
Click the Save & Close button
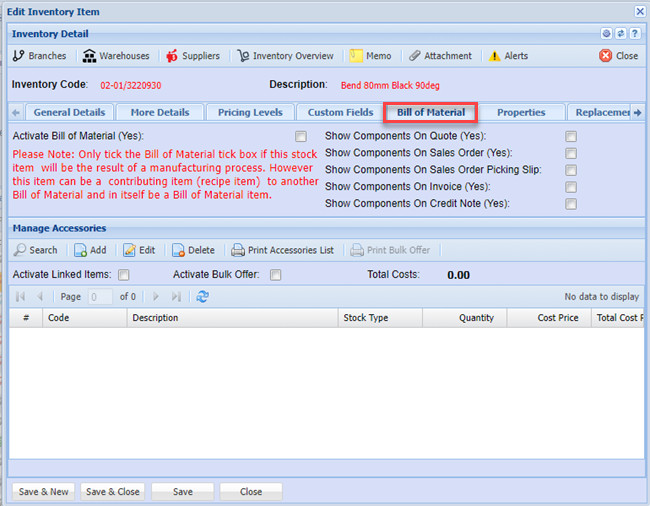tap(112, 492)
